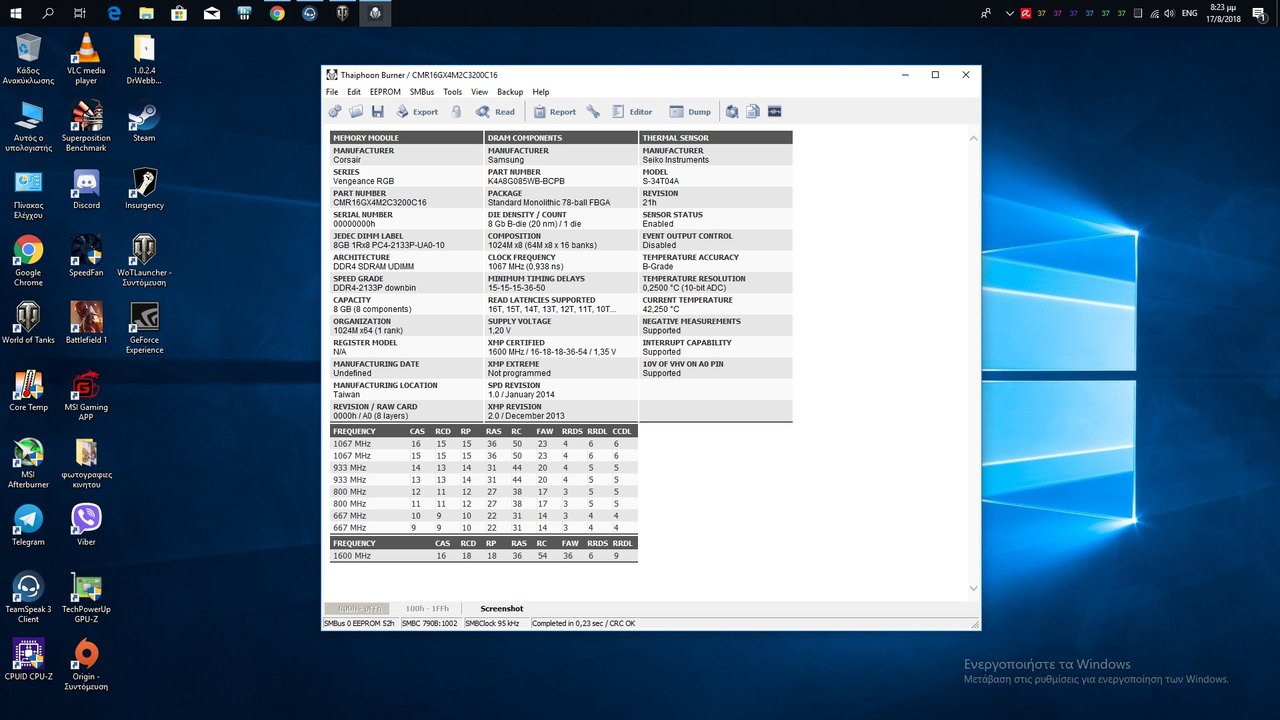Image resolution: width=1280 pixels, height=720 pixels.
Task: Open the Viber desktop icon
Action: click(86, 526)
